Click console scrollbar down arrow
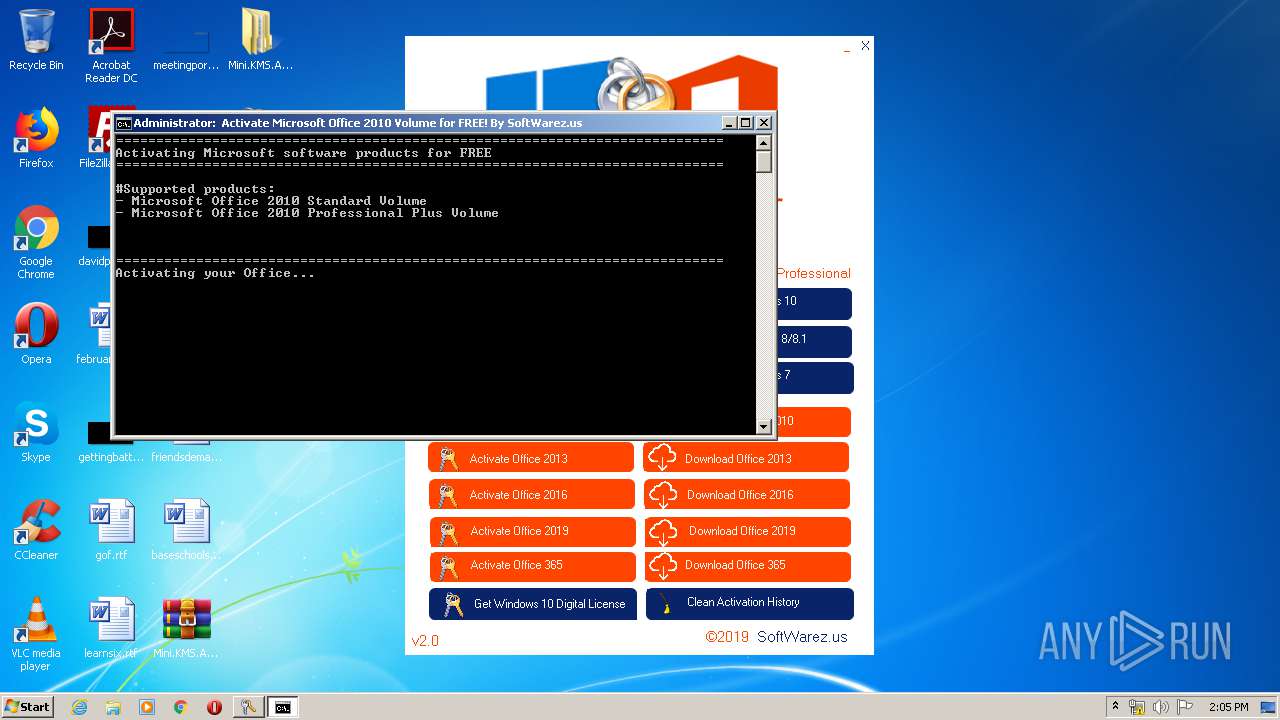Screen dimensions: 1280x720 coord(764,426)
